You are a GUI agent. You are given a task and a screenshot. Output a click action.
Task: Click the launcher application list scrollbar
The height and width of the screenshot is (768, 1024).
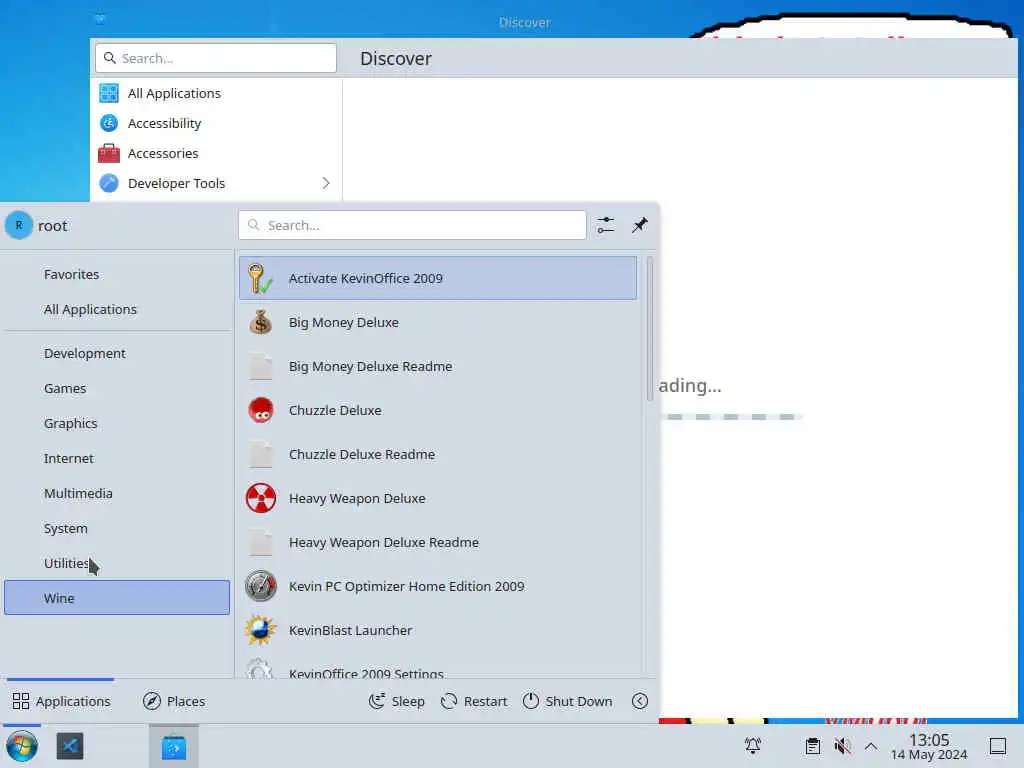[x=650, y=328]
